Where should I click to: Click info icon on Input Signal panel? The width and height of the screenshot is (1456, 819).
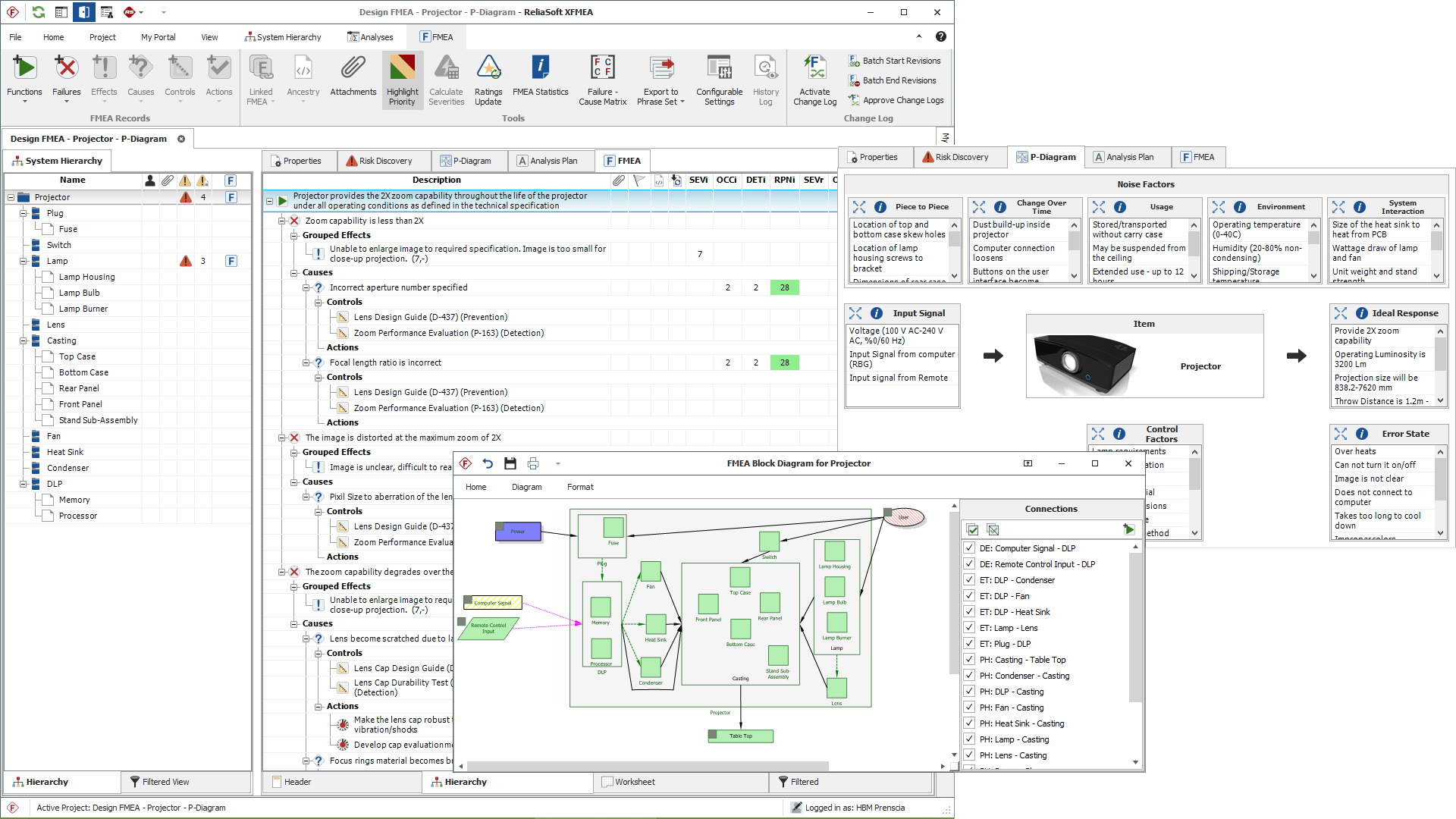pos(877,313)
